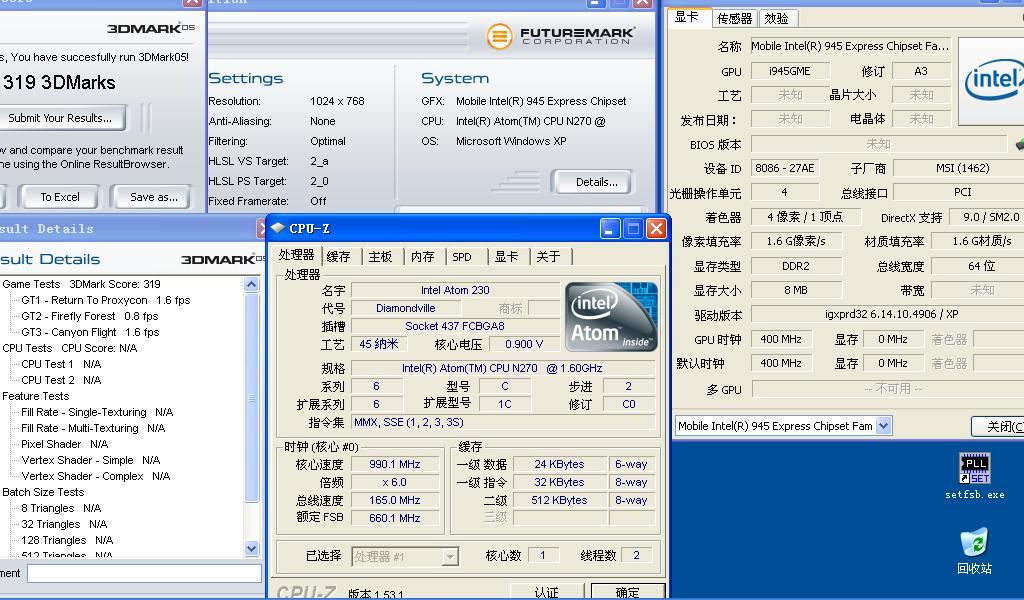Select the CPU Test 2 row
The width and height of the screenshot is (1024, 600).
61,380
